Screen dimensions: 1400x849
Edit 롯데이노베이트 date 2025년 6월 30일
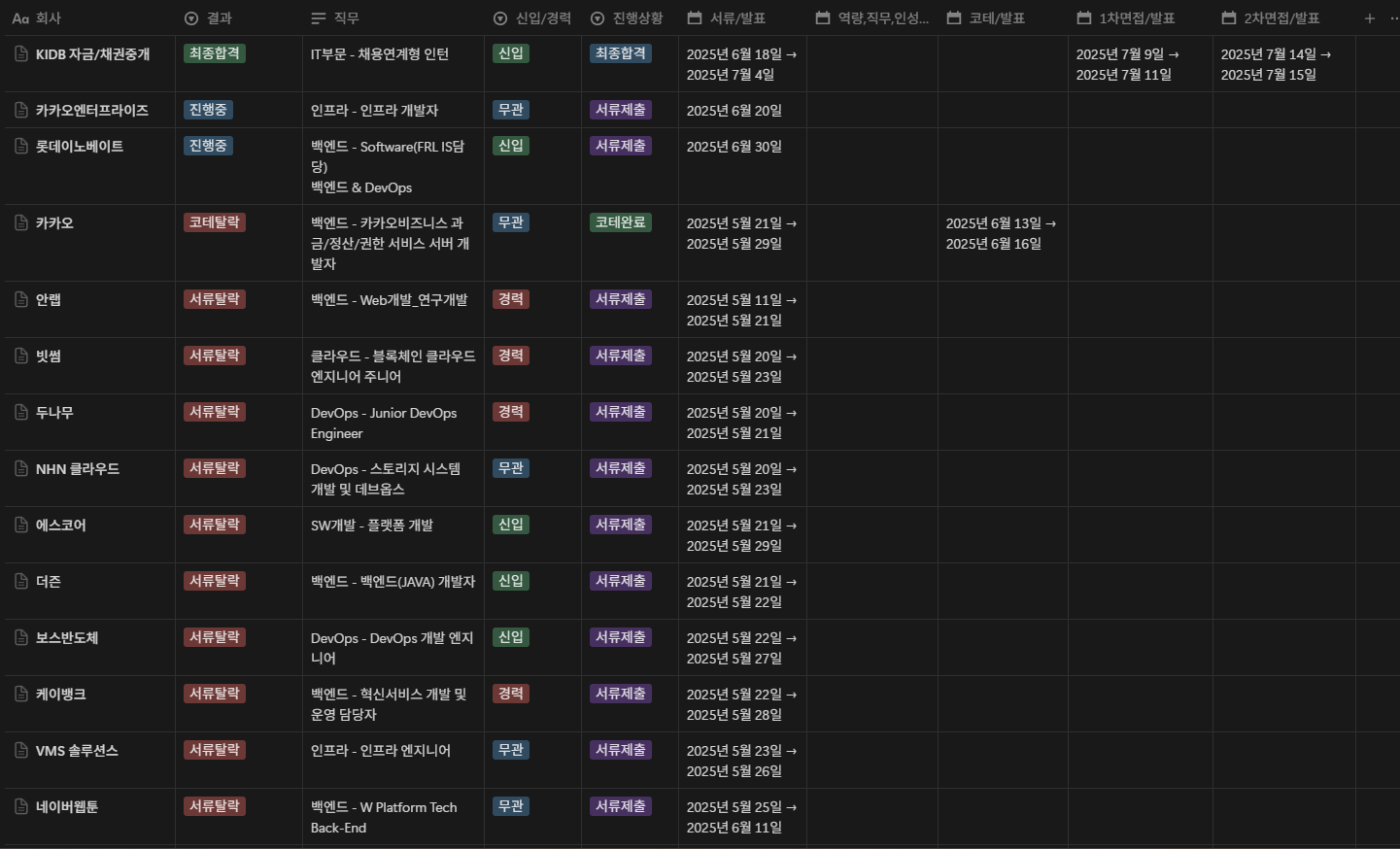(x=734, y=147)
